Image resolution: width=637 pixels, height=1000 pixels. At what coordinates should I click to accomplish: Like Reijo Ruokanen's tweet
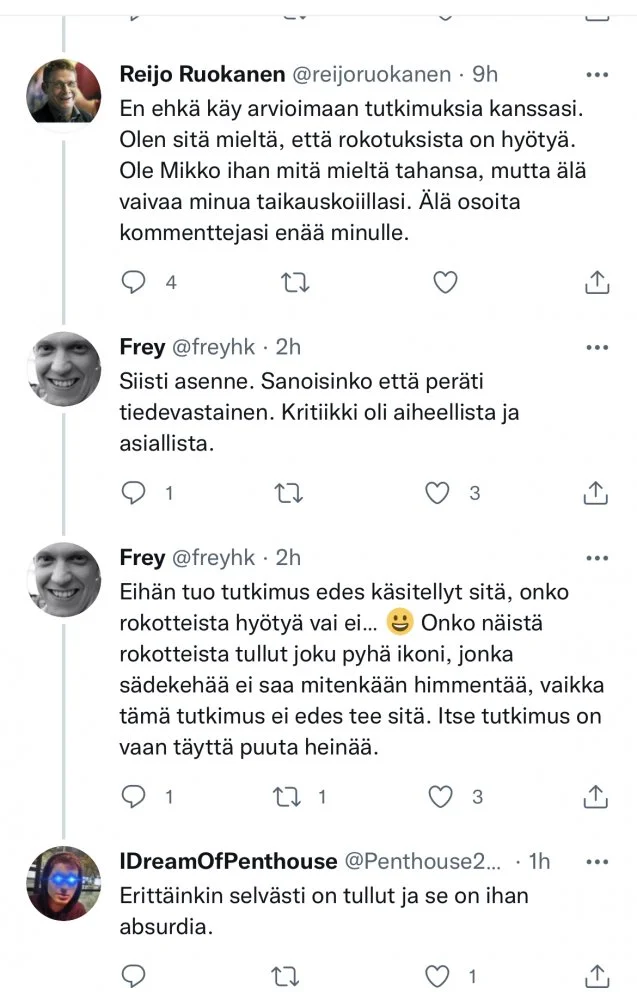[x=444, y=282]
